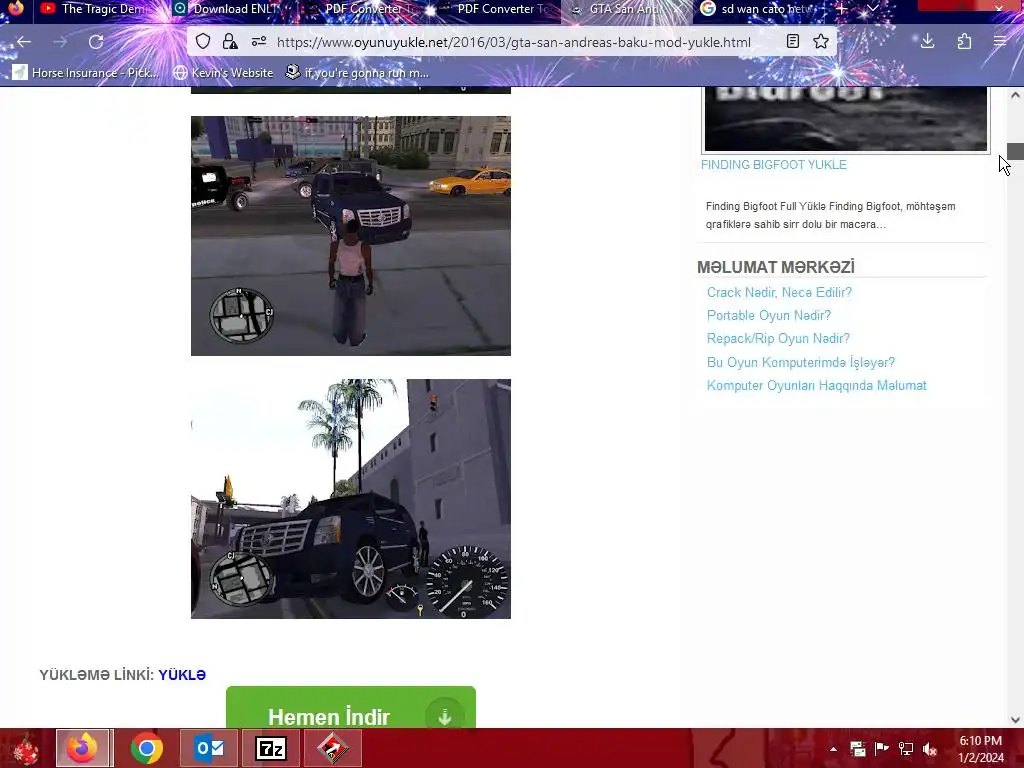
Task: Open "if you're gonna run m..." bookmark
Action: tap(358, 72)
